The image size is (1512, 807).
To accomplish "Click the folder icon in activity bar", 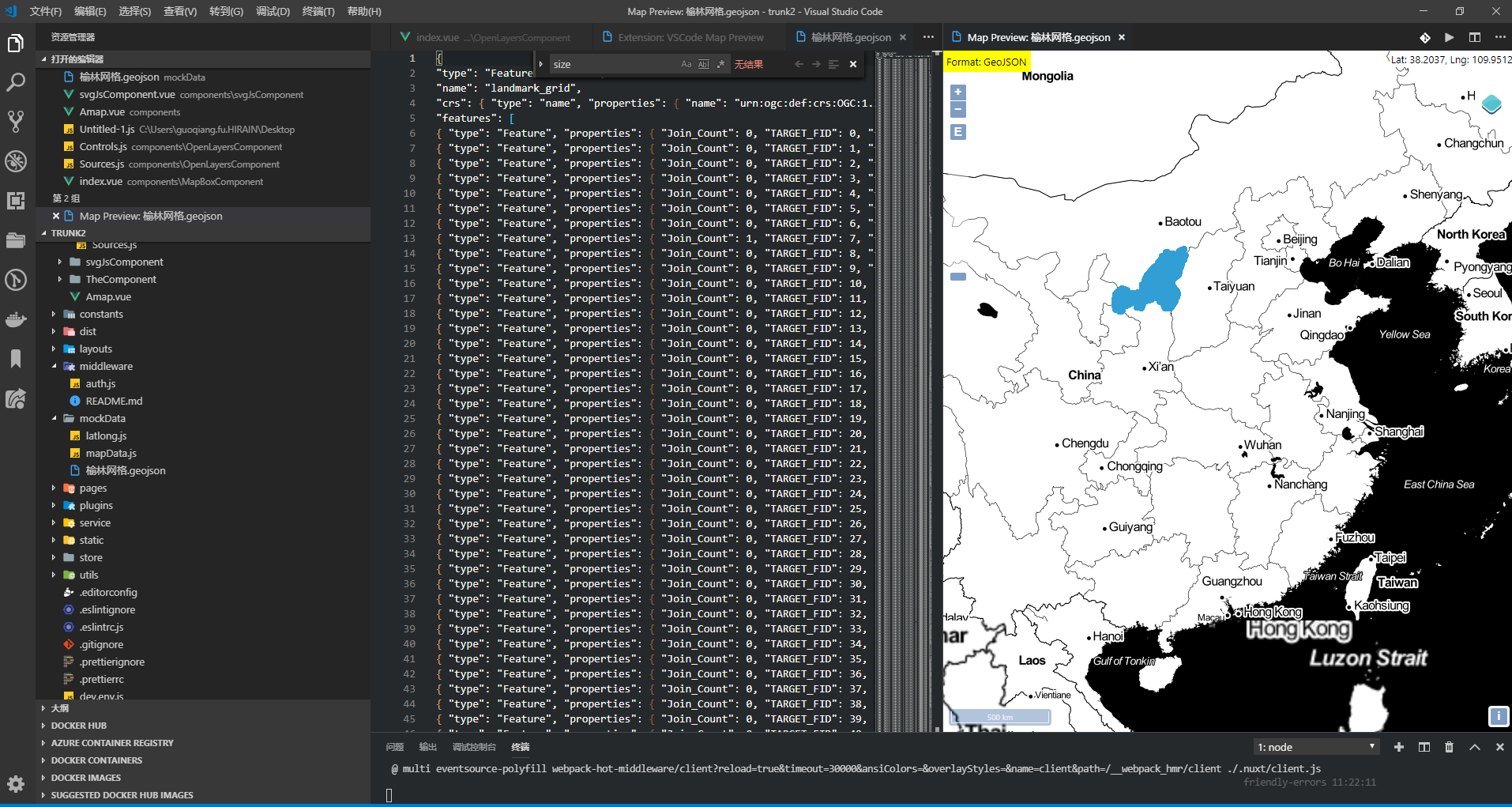I will [16, 240].
